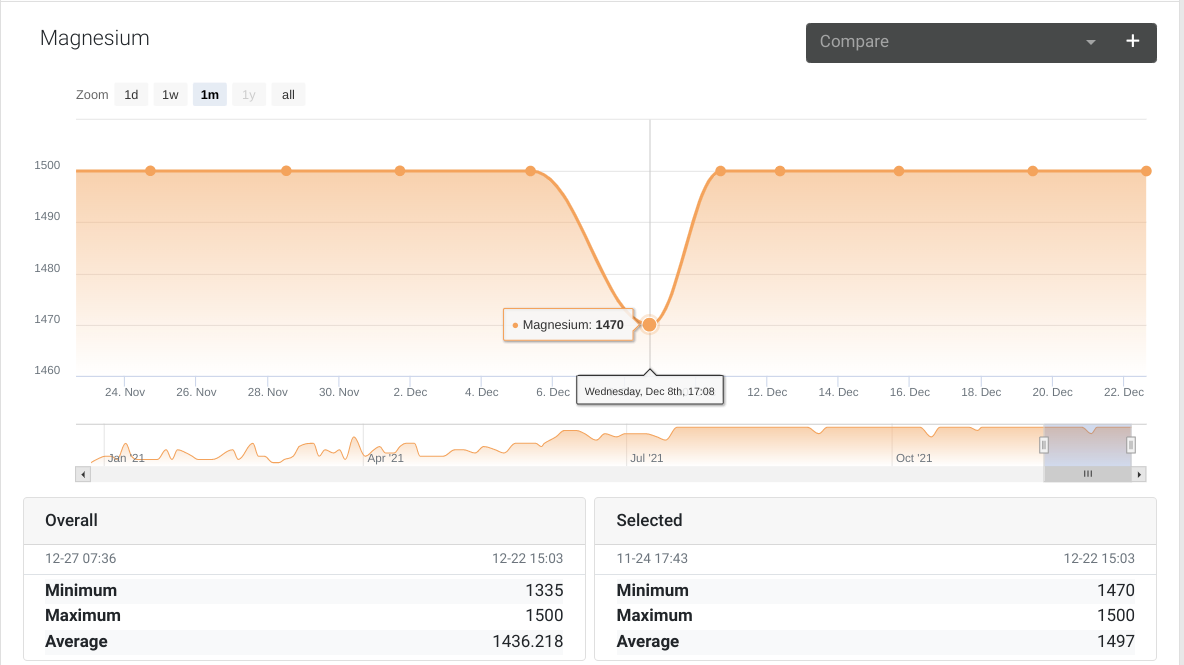Click the Magnesium chart title
The image size is (1184, 665).
(94, 38)
